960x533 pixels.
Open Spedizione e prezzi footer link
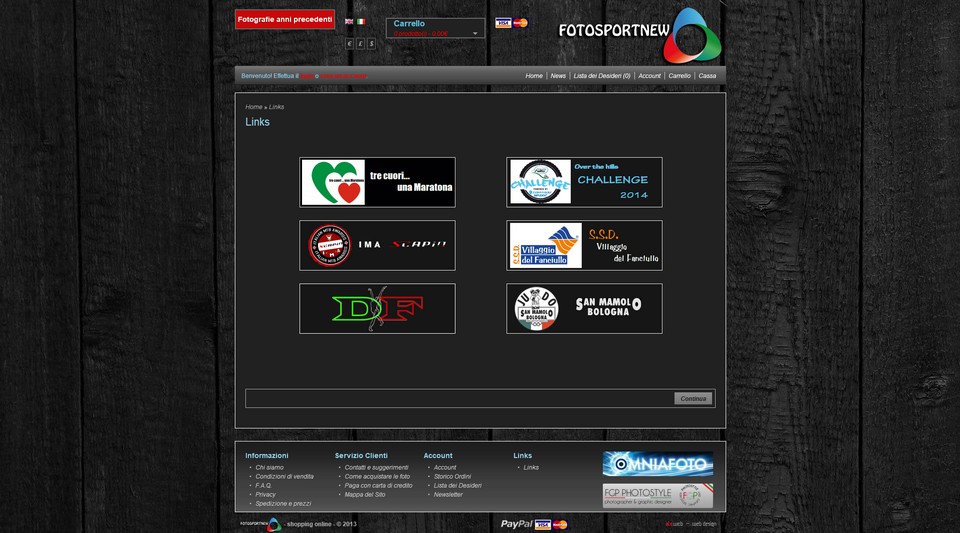[283, 504]
